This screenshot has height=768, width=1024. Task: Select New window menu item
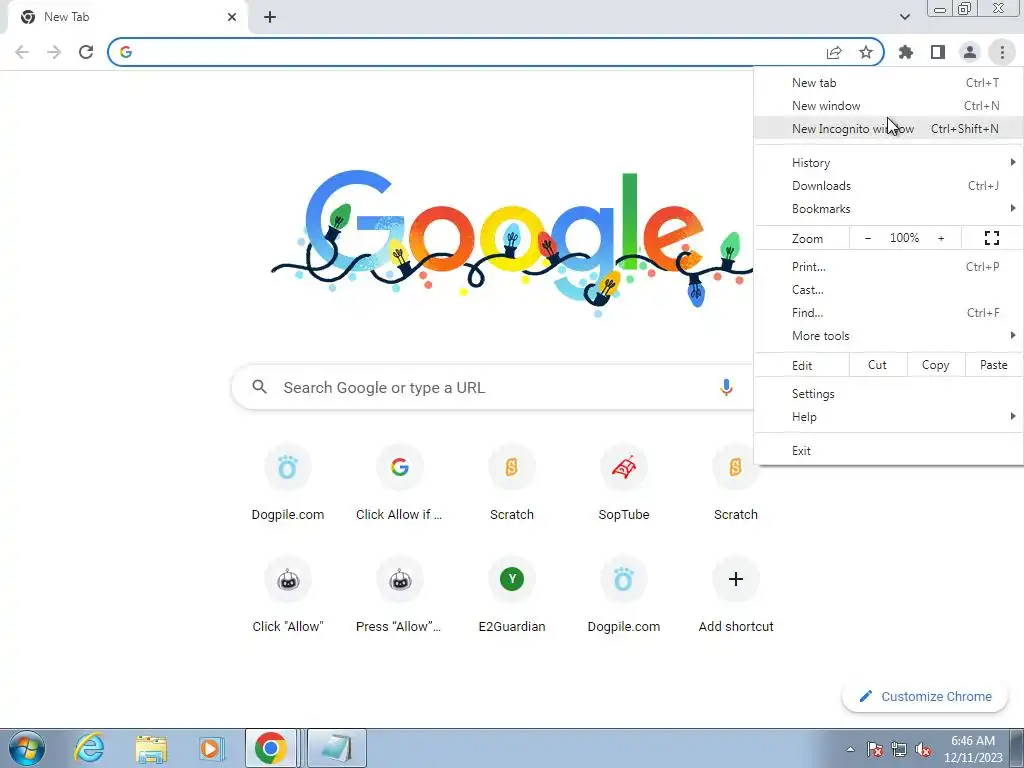click(x=888, y=106)
